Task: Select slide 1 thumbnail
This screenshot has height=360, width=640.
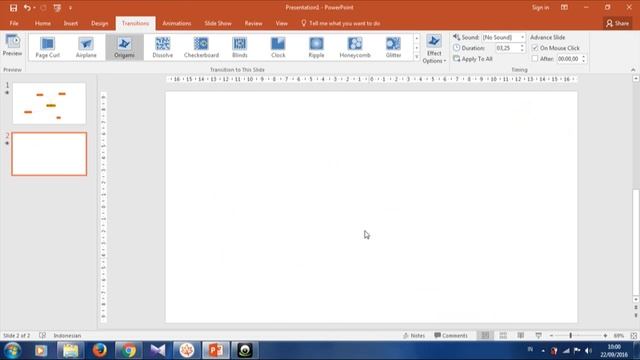Action: (49, 104)
